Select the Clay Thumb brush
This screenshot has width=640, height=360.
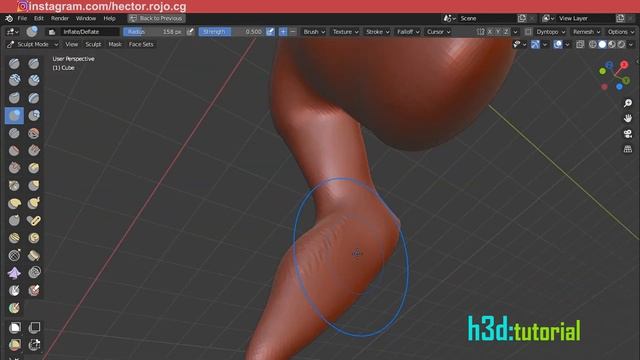(14, 98)
